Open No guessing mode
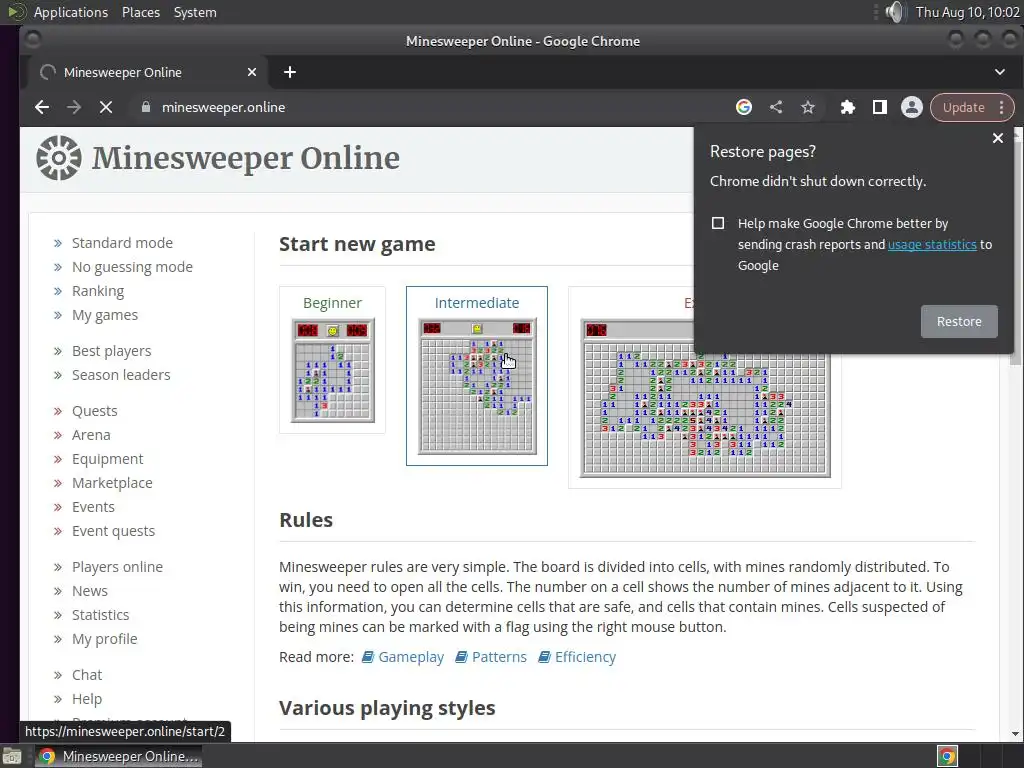Screen dimensions: 1024x768 coord(132,267)
